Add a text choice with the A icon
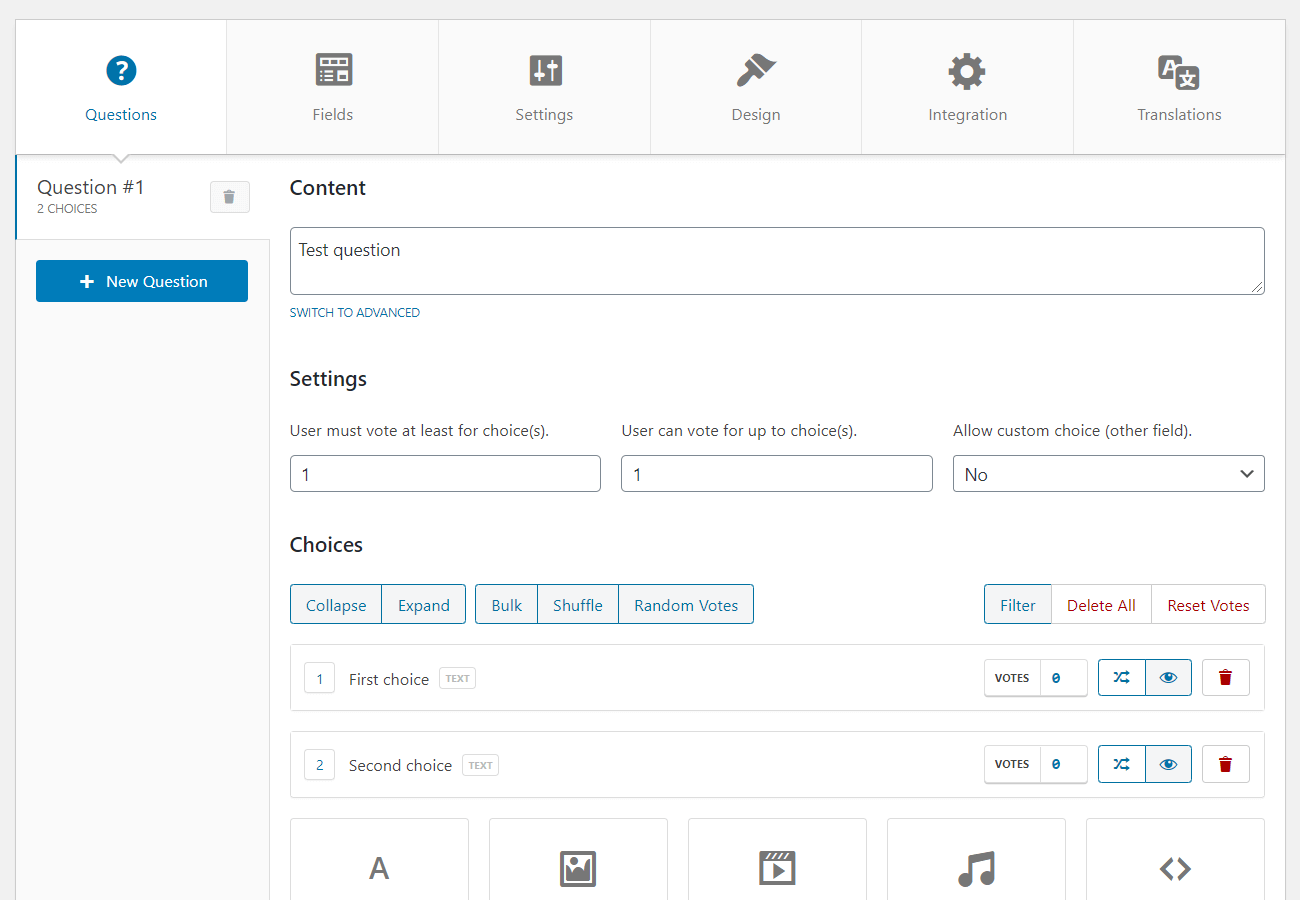Viewport: 1300px width, 900px height. 379,866
